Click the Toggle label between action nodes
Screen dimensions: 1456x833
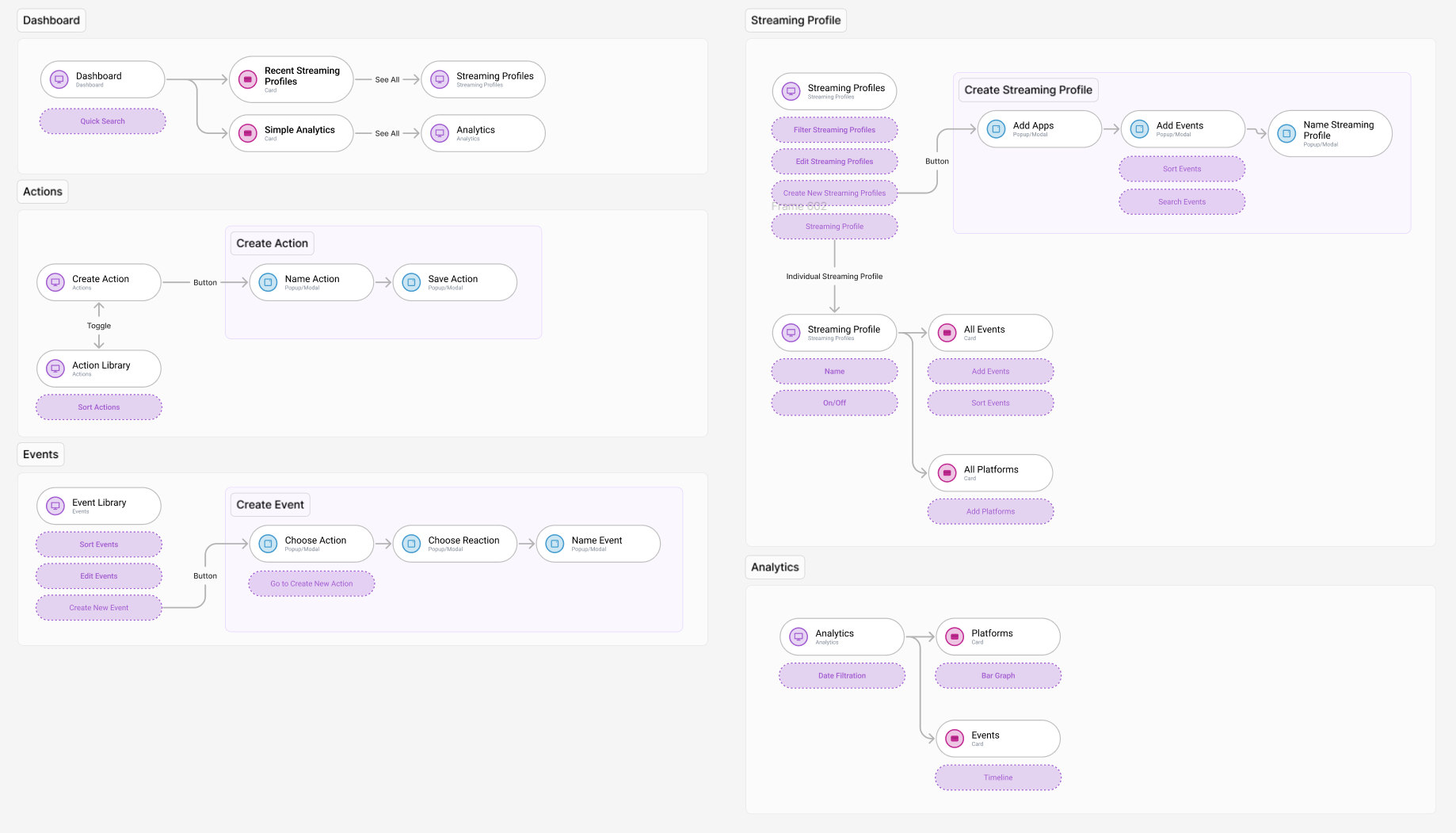click(99, 326)
